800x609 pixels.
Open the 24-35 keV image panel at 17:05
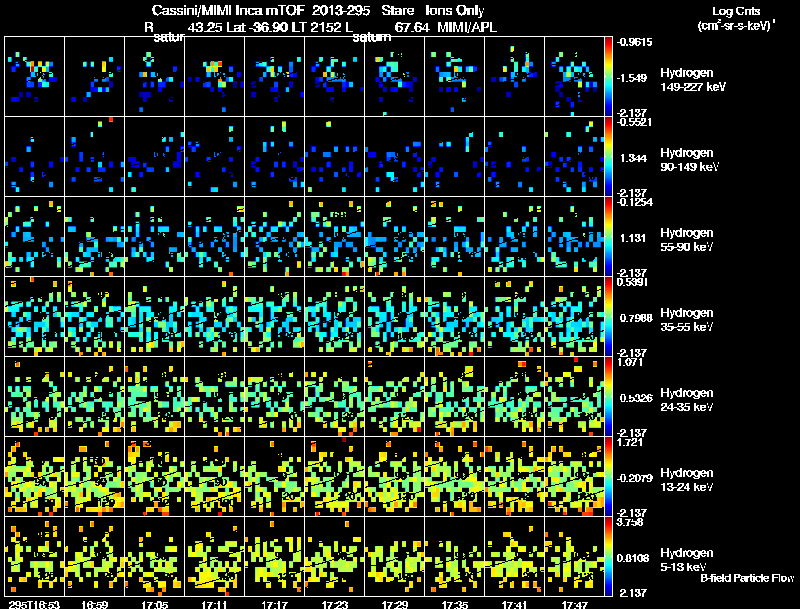coord(155,397)
